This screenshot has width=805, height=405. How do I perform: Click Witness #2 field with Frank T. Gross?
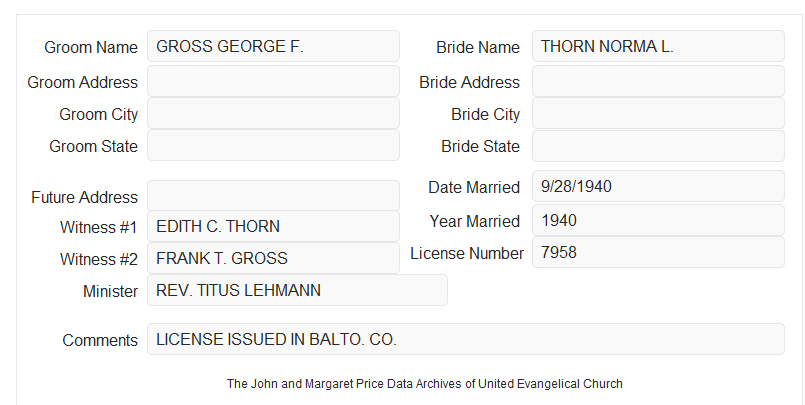coord(273,258)
